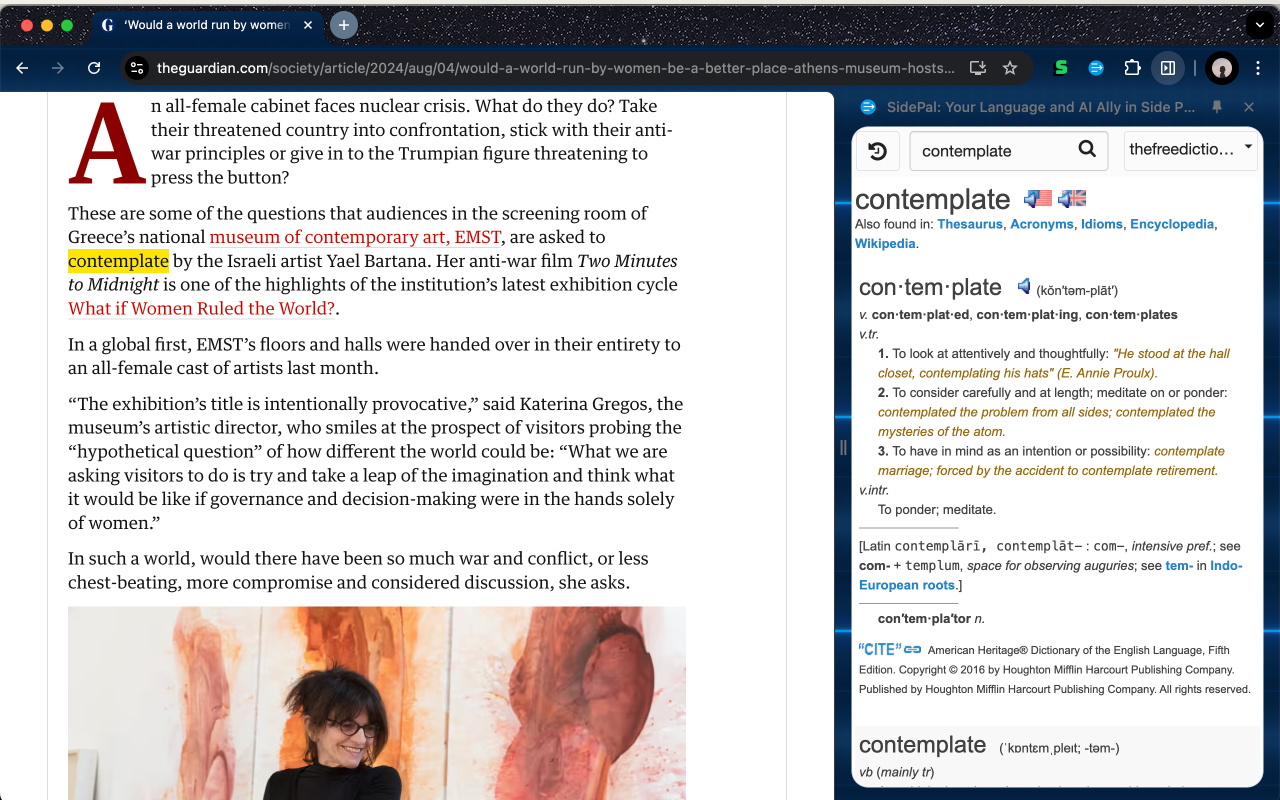Play the US pronunciation audio flag
This screenshot has width=1280, height=800.
(1038, 198)
